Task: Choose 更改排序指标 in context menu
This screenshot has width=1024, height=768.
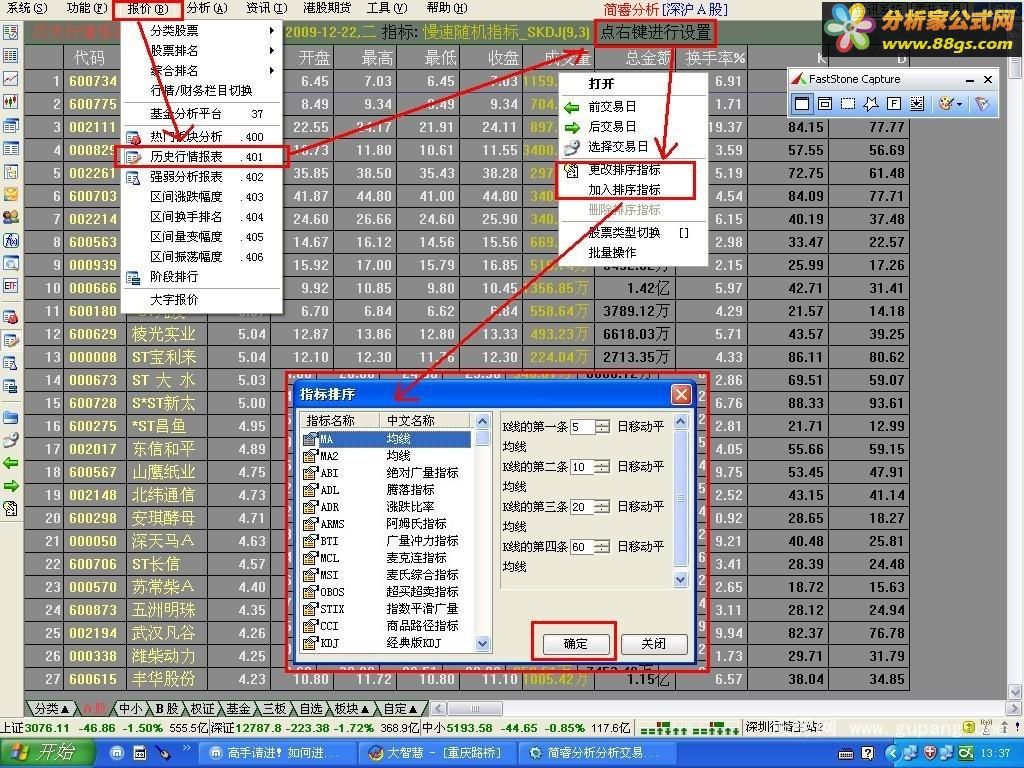Action: tap(624, 170)
